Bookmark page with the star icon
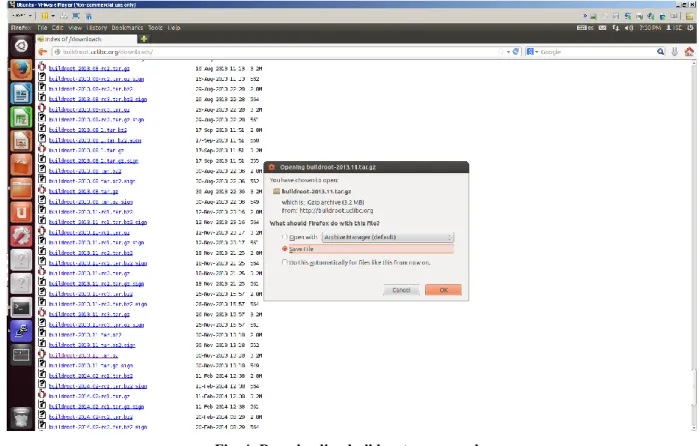This screenshot has width=699, height=446. [501, 52]
